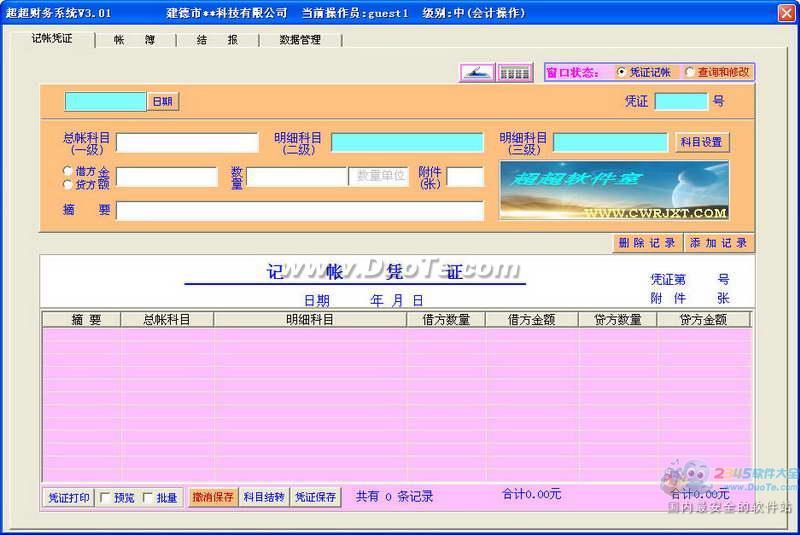
Task: Click the 凭证保存 button
Action: coord(315,497)
